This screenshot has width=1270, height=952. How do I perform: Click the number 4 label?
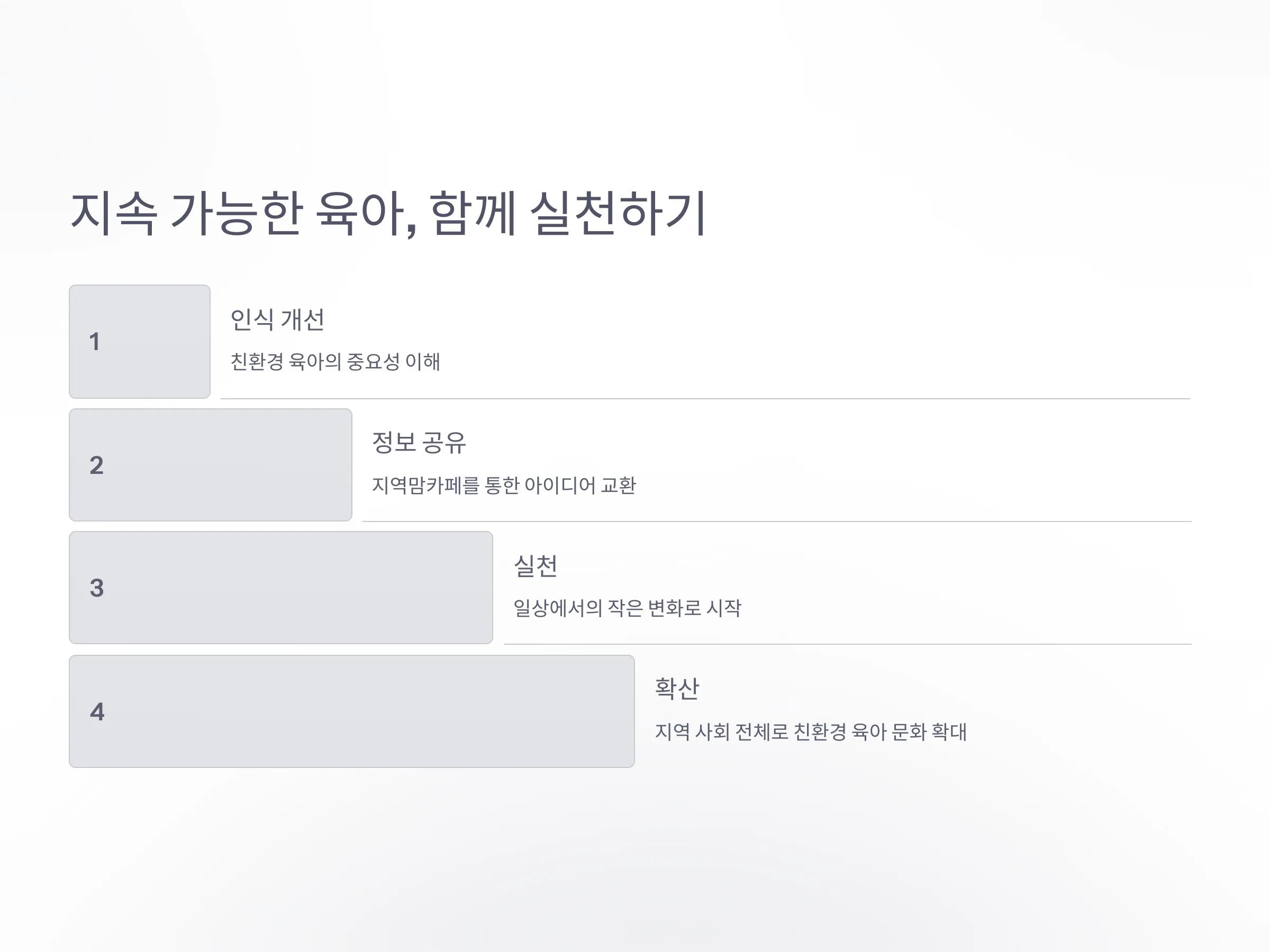97,712
